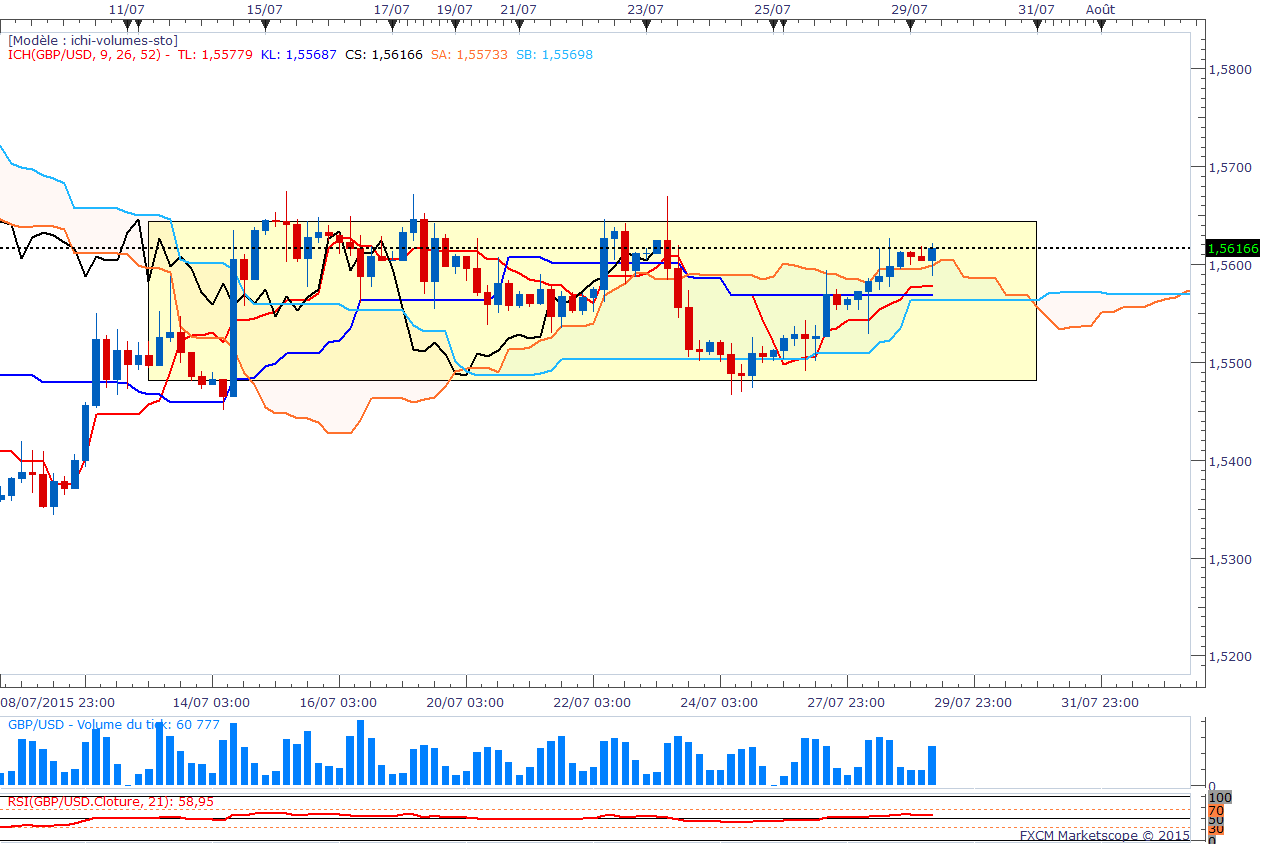Select the ICH(GBP/USD, 9, 26, 52) indicator label
The image size is (1263, 844).
point(84,55)
